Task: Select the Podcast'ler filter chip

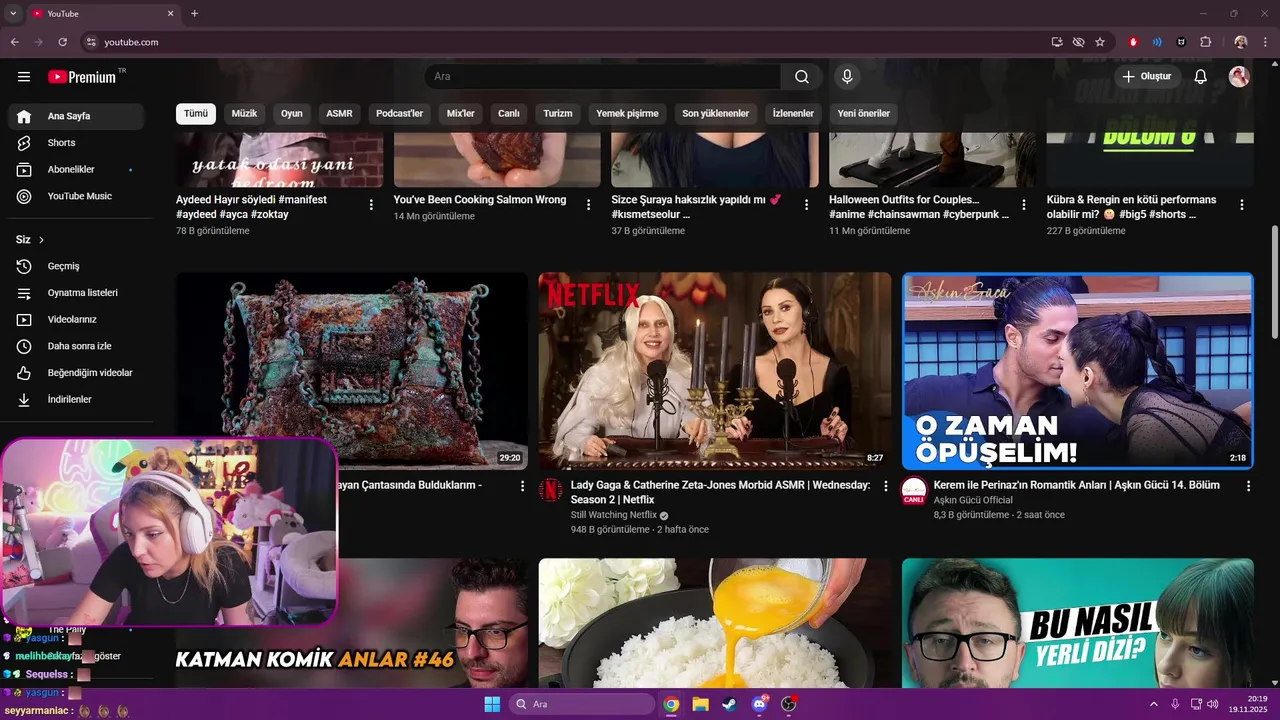Action: 400,114
